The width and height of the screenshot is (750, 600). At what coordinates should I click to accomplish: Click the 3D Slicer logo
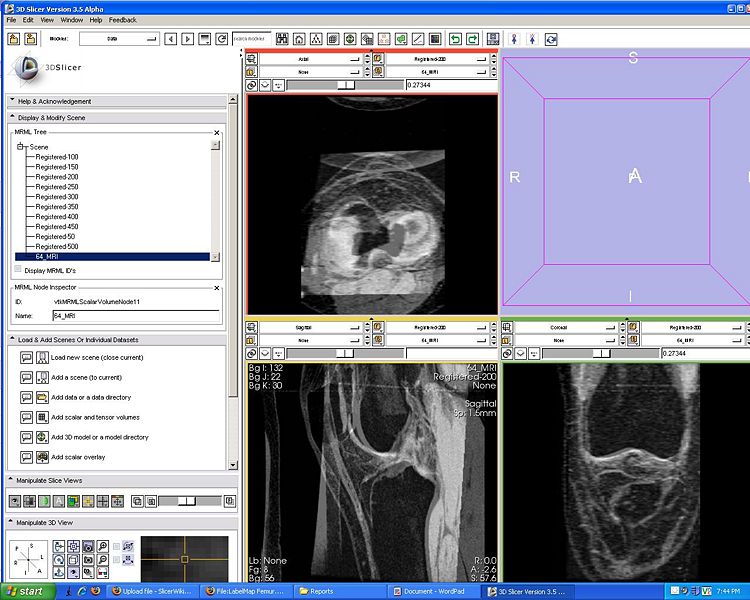(x=29, y=70)
